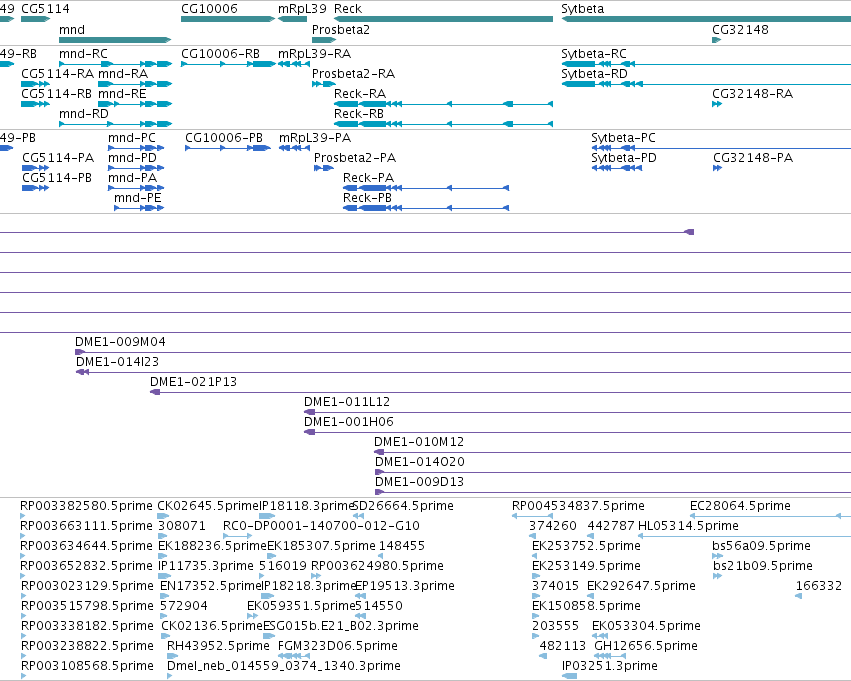Select the CG10006 gene label
The width and height of the screenshot is (851, 681).
tap(209, 9)
